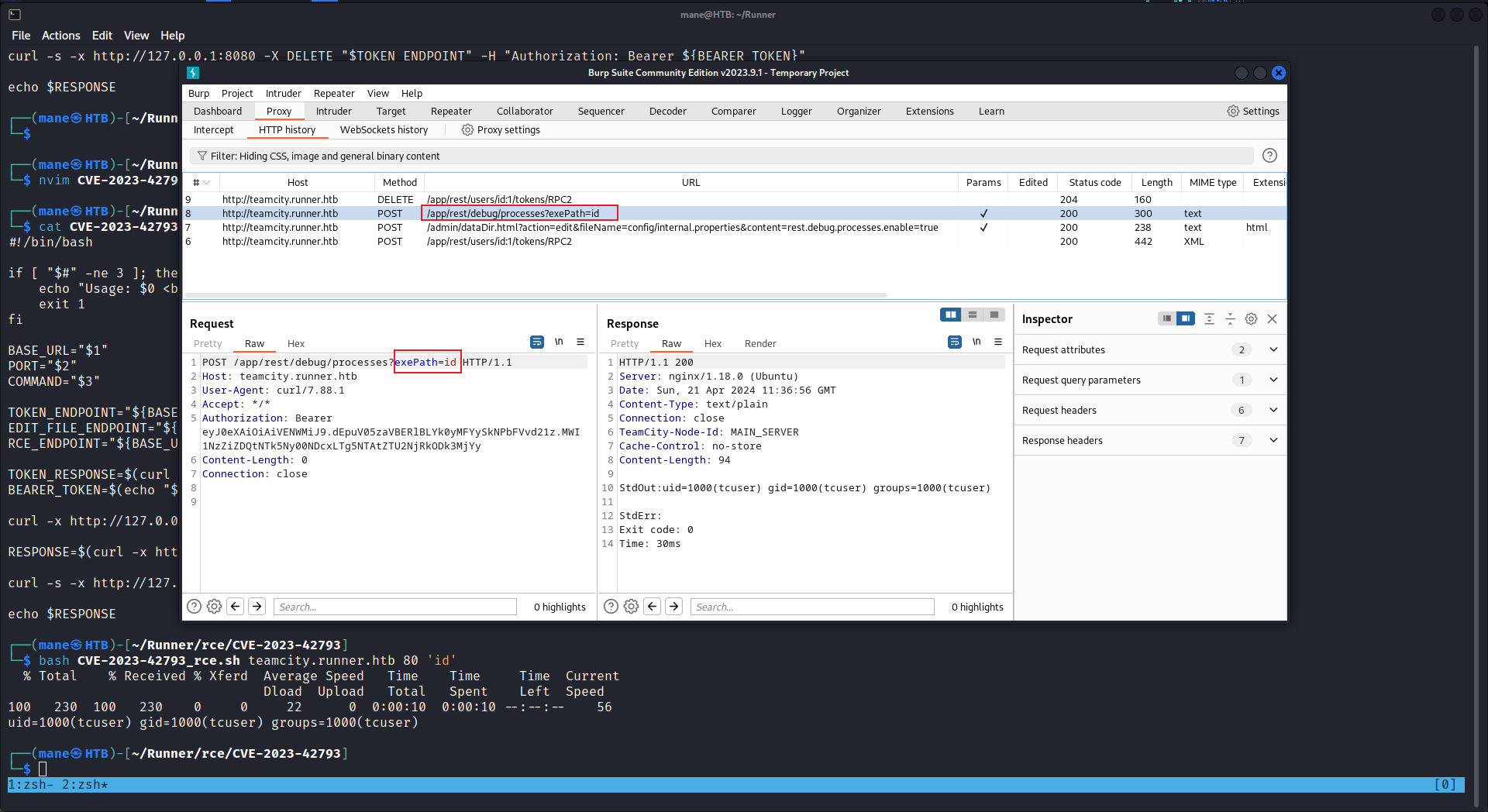This screenshot has height=812, width=1488.
Task: Open Response search settings gear
Action: tap(632, 607)
